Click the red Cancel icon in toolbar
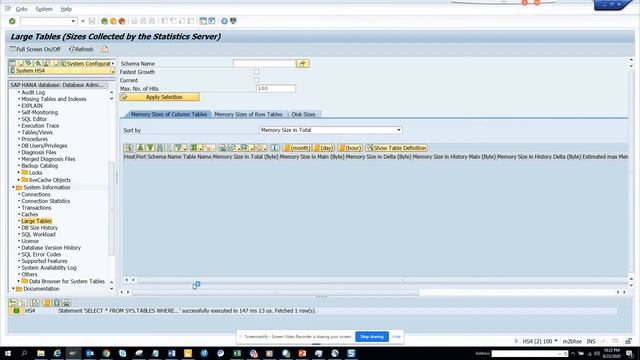The image size is (640, 360). coord(122,21)
